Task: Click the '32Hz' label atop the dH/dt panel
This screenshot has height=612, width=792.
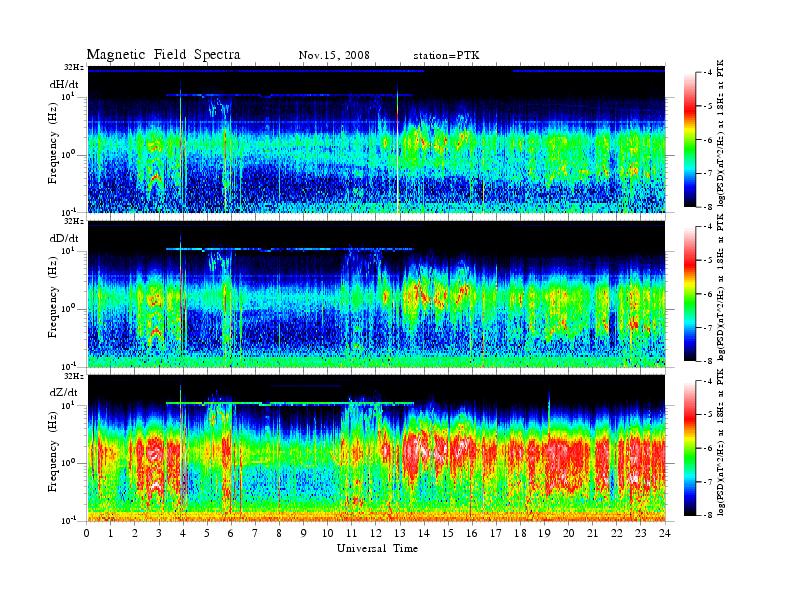Action: click(x=74, y=66)
